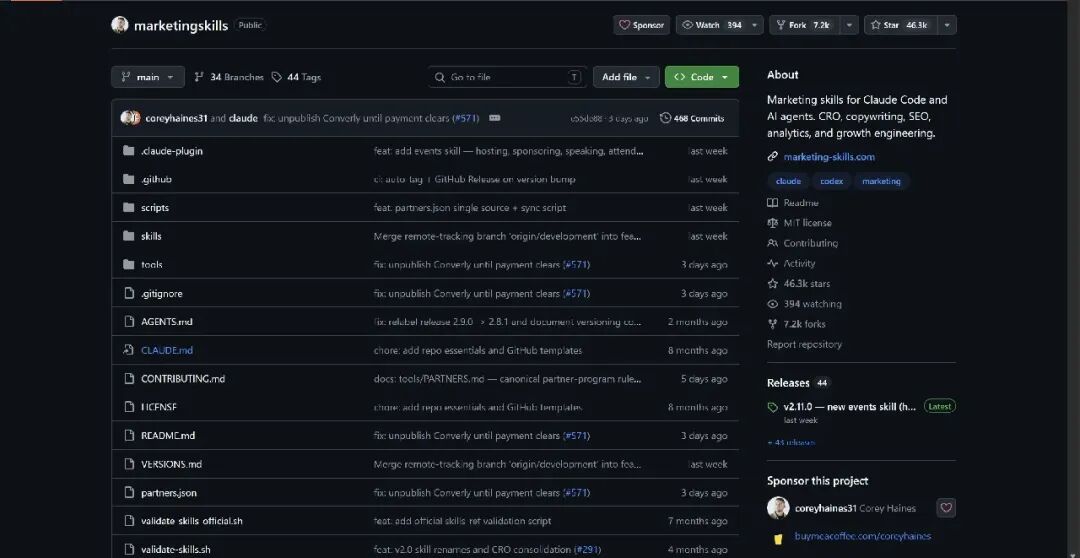Click the repository owner avatar beside marketingskills
This screenshot has width=1080, height=558.
click(x=120, y=25)
